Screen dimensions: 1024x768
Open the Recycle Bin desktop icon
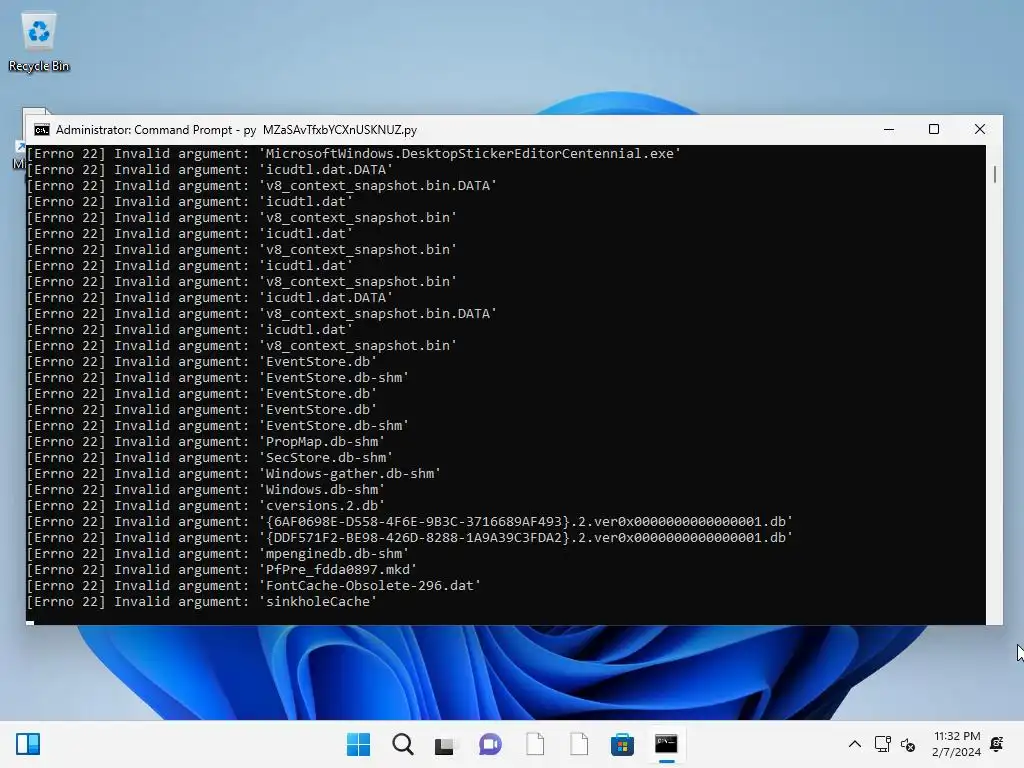(x=39, y=42)
